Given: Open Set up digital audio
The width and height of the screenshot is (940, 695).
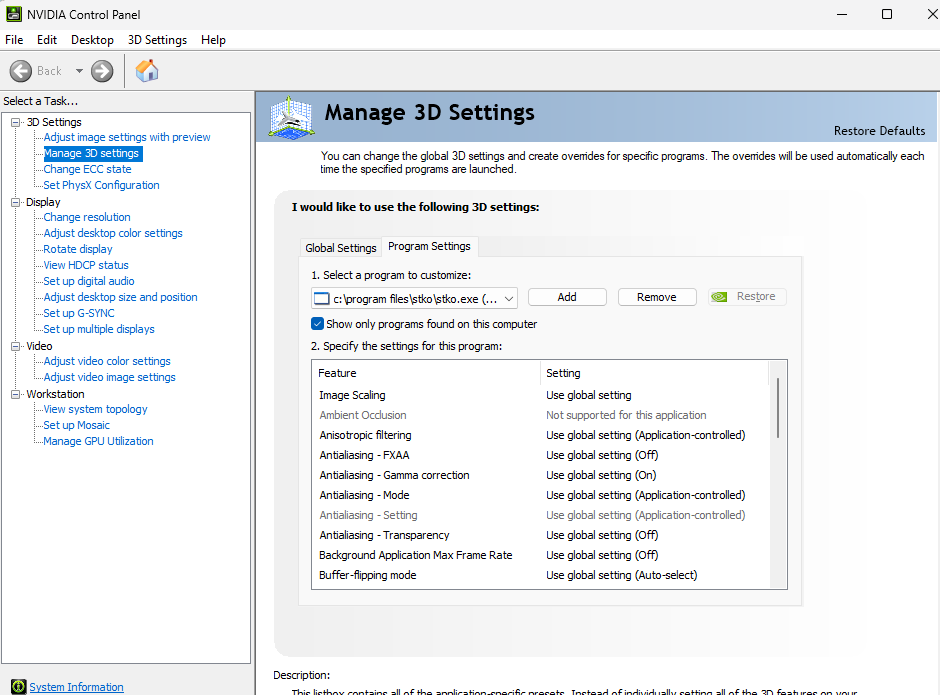Looking at the screenshot, I should click(89, 281).
